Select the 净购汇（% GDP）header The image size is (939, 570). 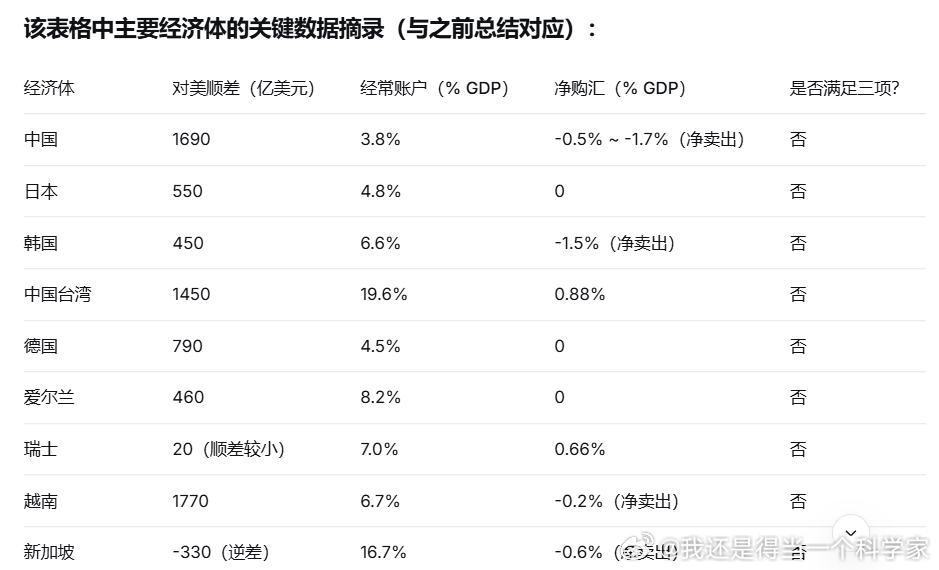pos(620,88)
